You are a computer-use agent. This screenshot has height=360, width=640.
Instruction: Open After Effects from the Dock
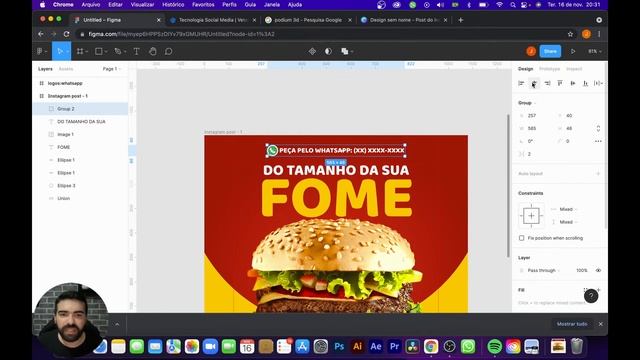[376, 347]
